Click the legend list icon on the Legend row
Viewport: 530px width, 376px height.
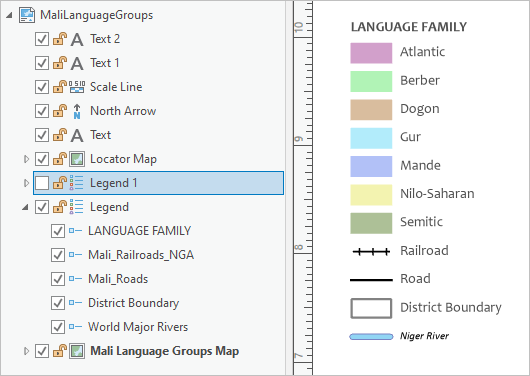click(76, 207)
